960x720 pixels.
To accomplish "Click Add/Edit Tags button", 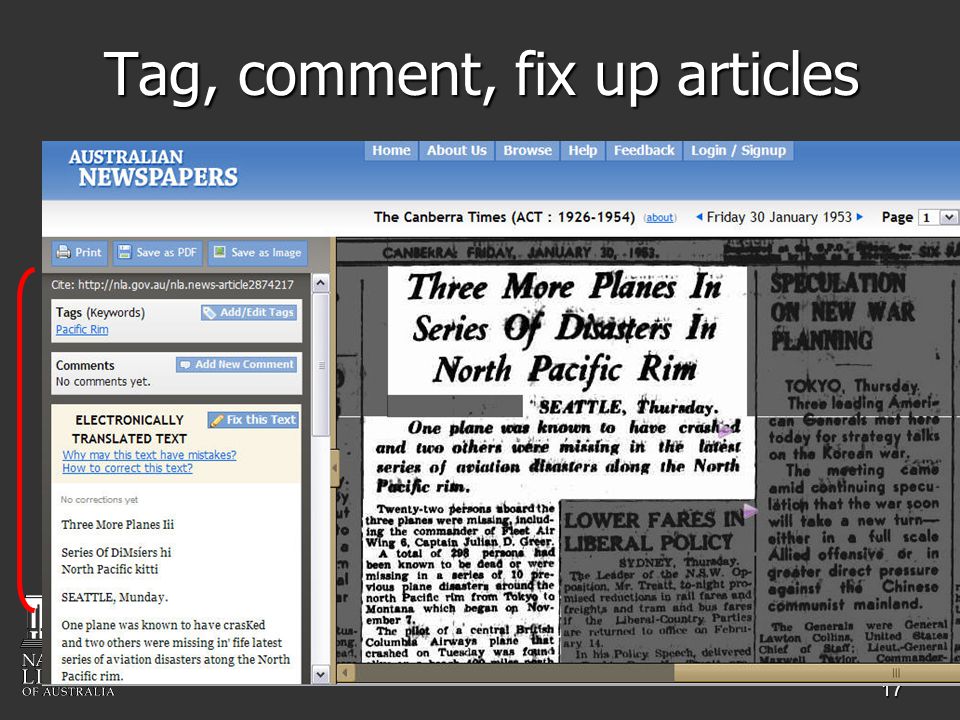I will point(249,312).
